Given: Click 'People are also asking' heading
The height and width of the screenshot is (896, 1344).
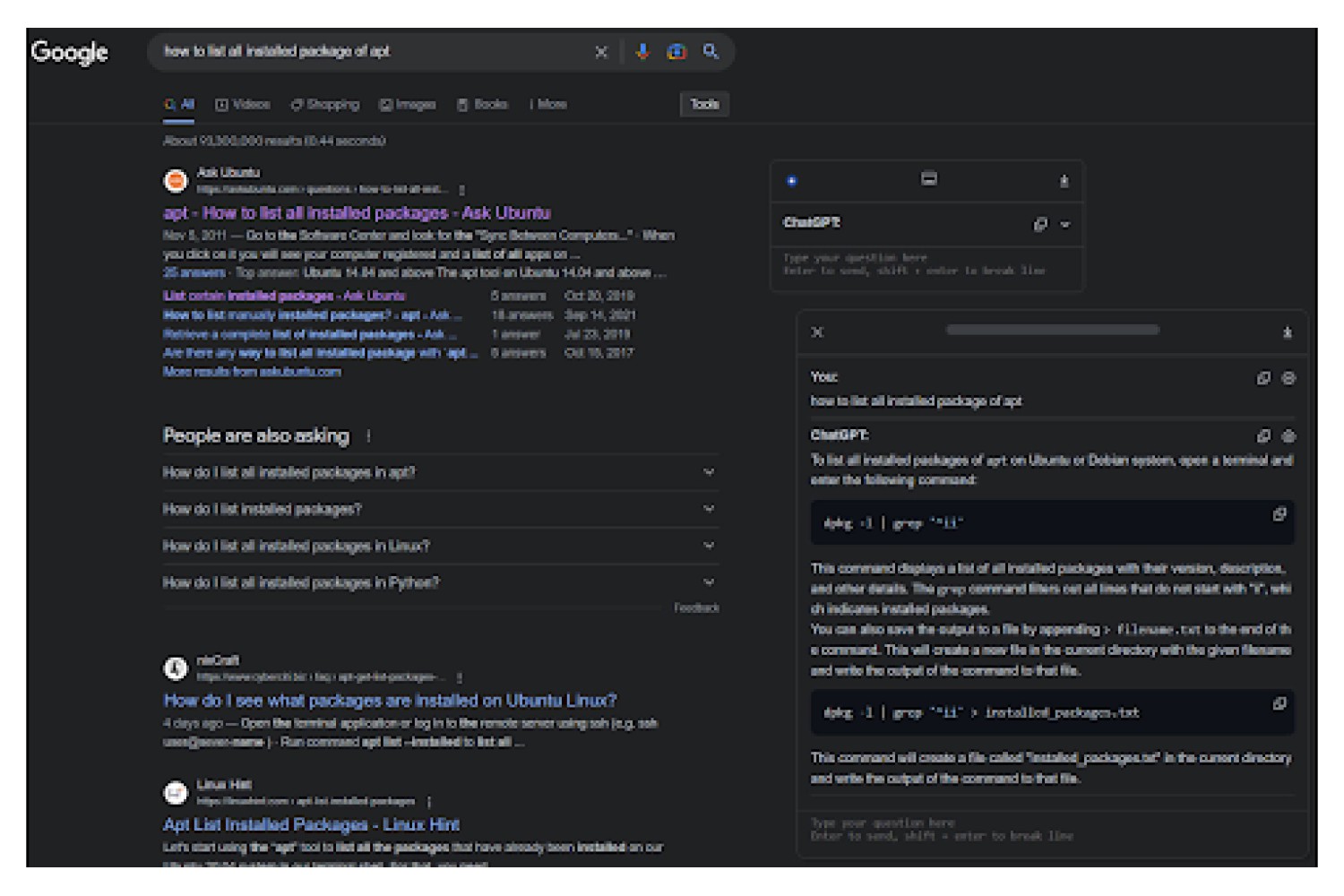Looking at the screenshot, I should (x=256, y=436).
